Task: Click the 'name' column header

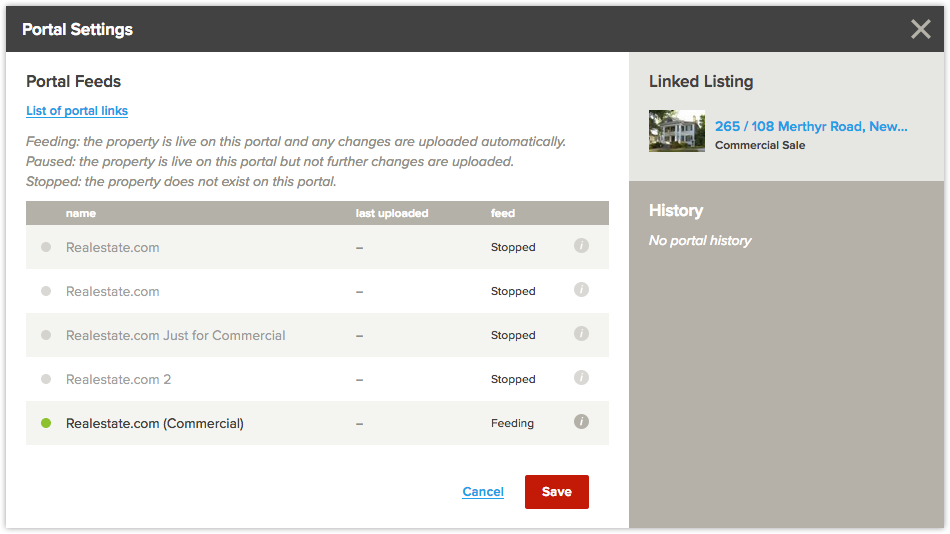Action: click(x=81, y=213)
